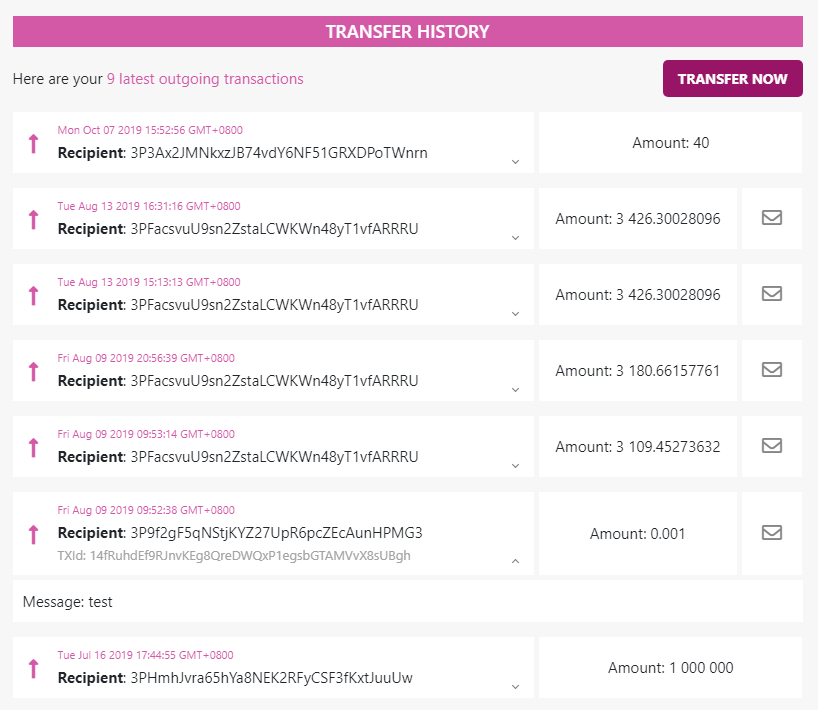Click envelope icon for 16:31:16 Aug 13 transaction
The height and width of the screenshot is (710, 818).
[771, 218]
